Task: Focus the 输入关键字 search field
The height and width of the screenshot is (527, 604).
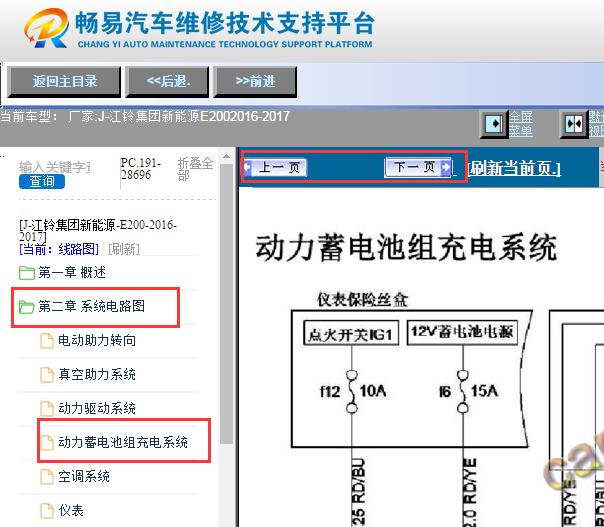Action: (55, 167)
